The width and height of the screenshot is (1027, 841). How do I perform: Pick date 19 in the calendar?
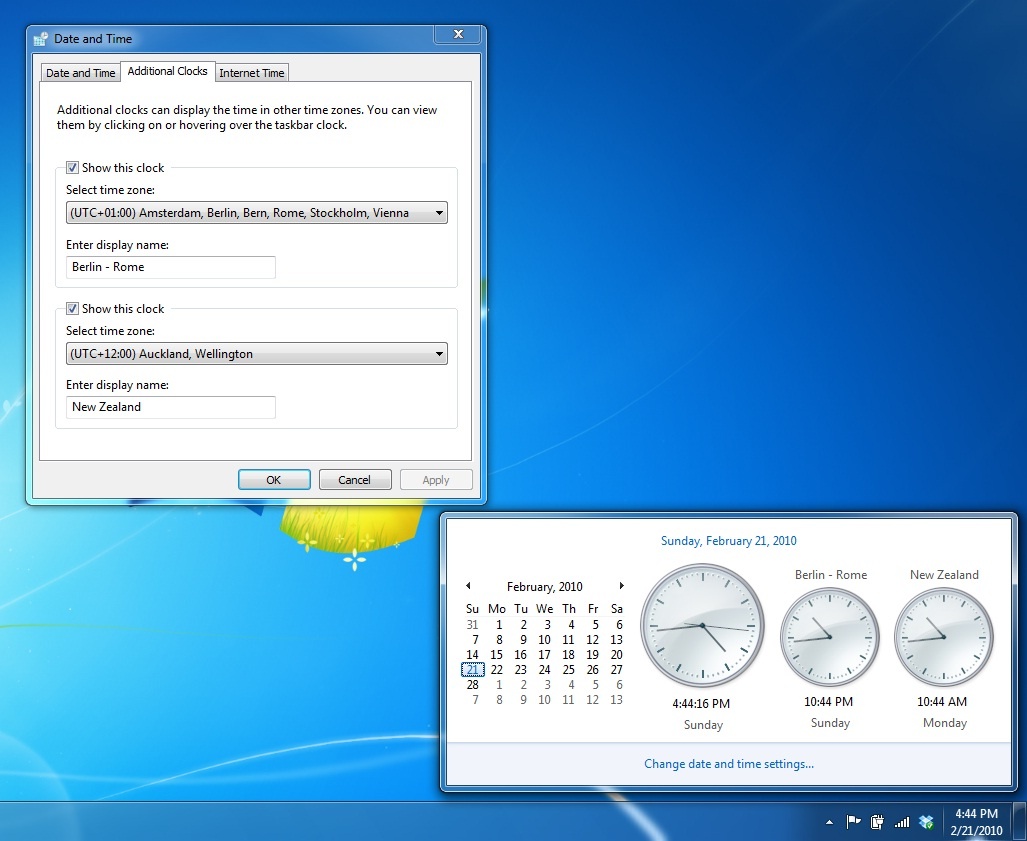pos(593,654)
